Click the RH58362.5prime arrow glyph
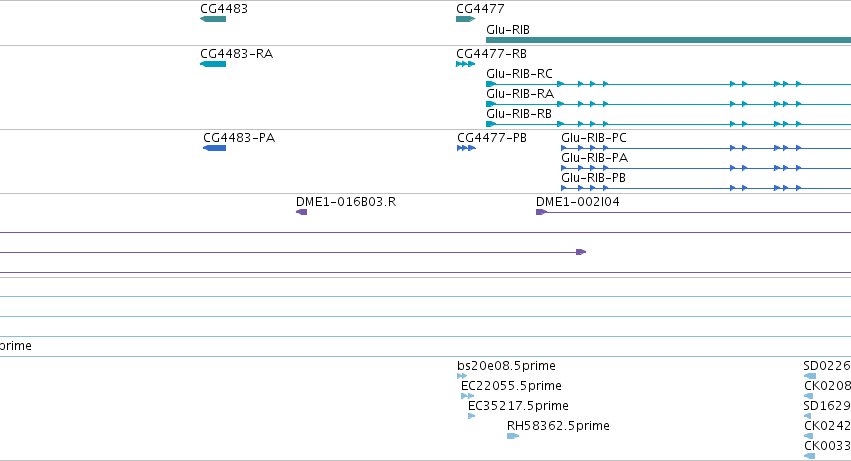The image size is (851, 461). tap(513, 436)
